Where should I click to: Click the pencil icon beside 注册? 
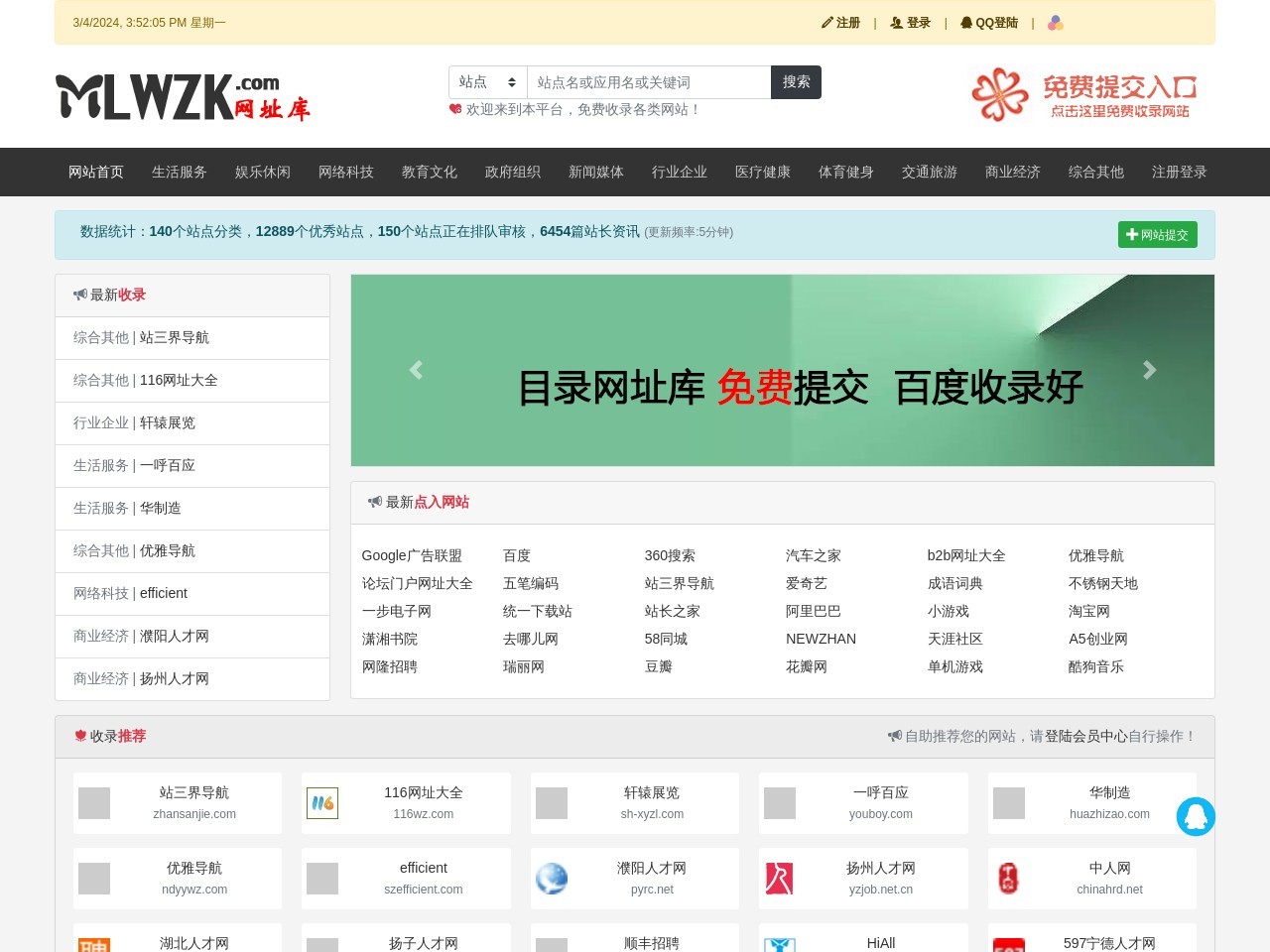click(x=827, y=22)
